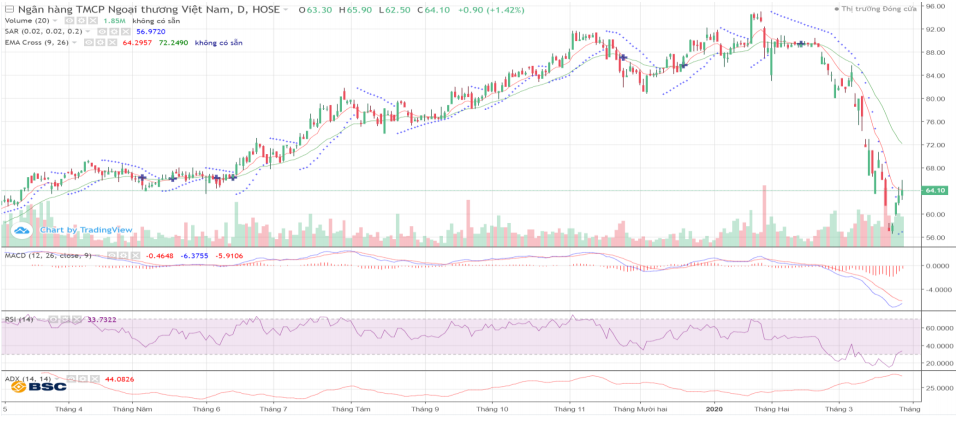Click the TradingView cloud logo icon

point(23,230)
